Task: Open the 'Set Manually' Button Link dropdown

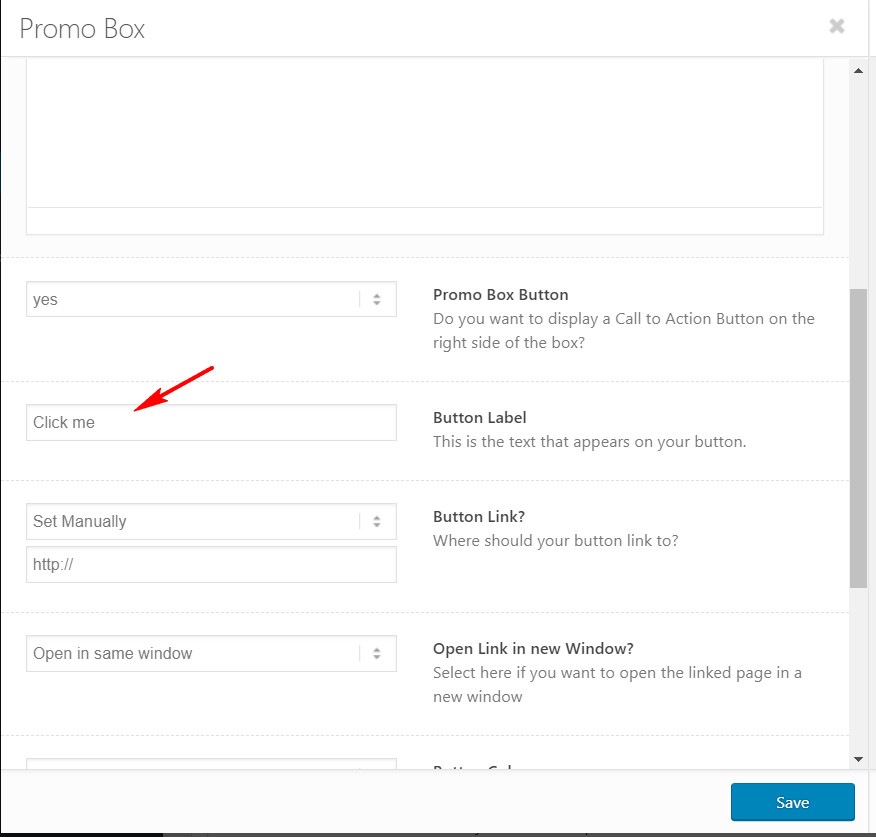Action: pos(211,521)
